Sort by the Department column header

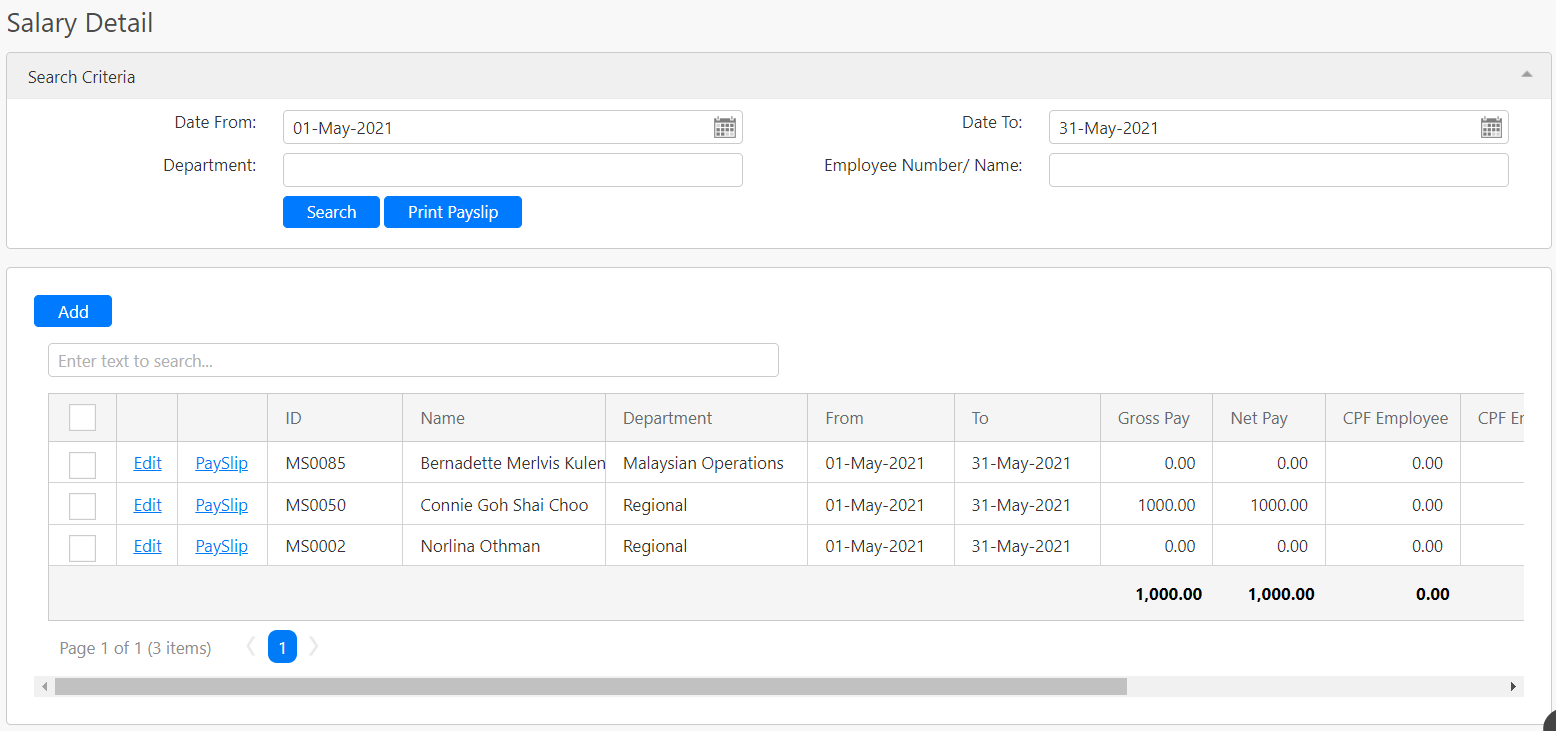[706, 418]
